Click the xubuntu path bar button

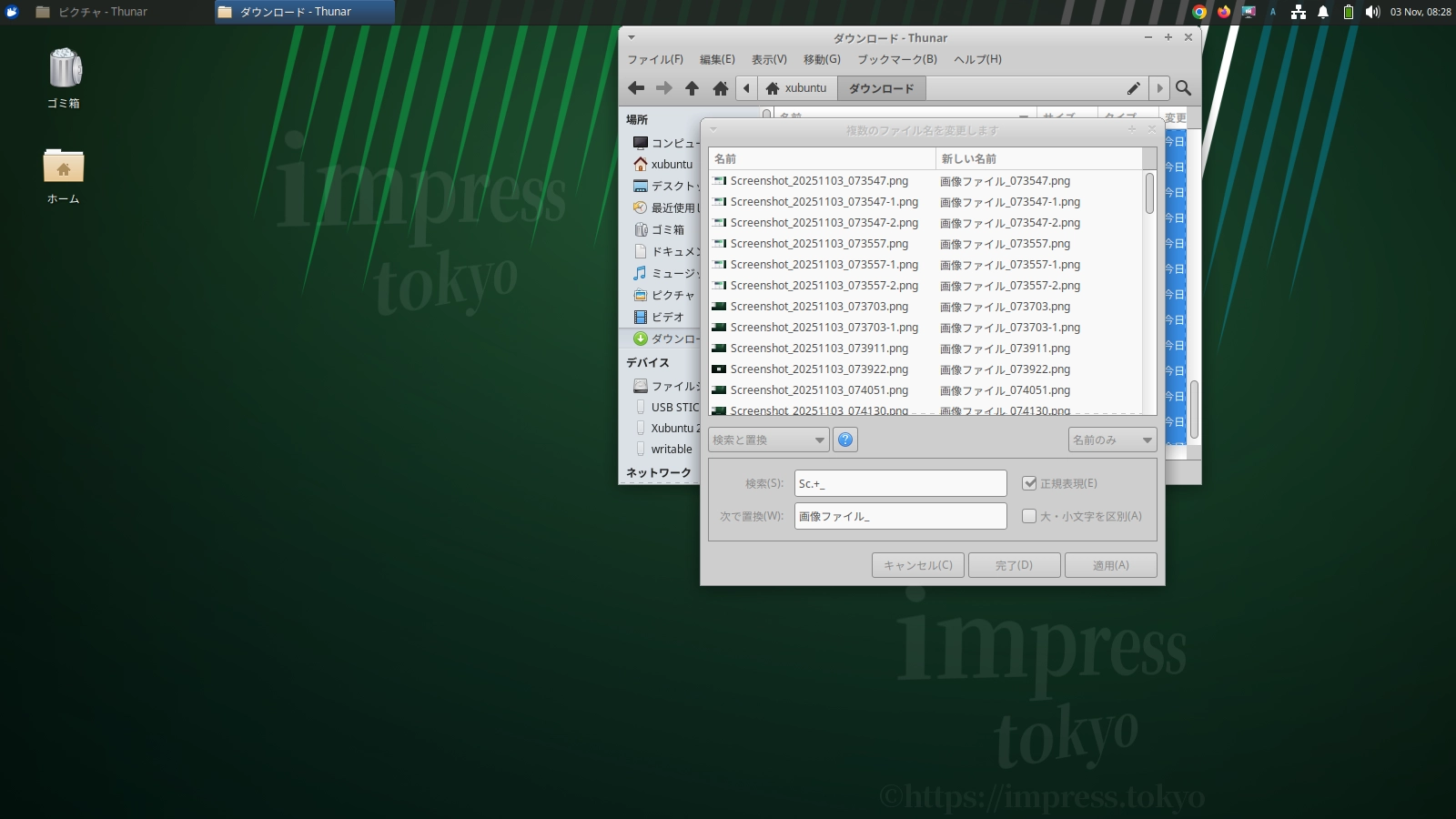pyautogui.click(x=797, y=88)
